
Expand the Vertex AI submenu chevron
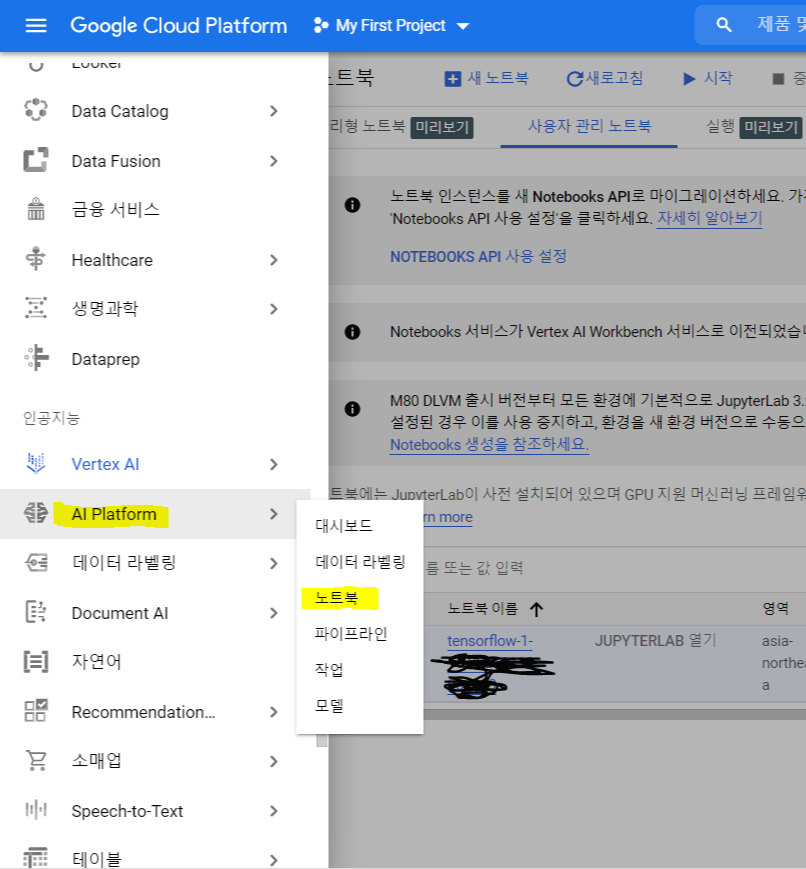(x=273, y=464)
